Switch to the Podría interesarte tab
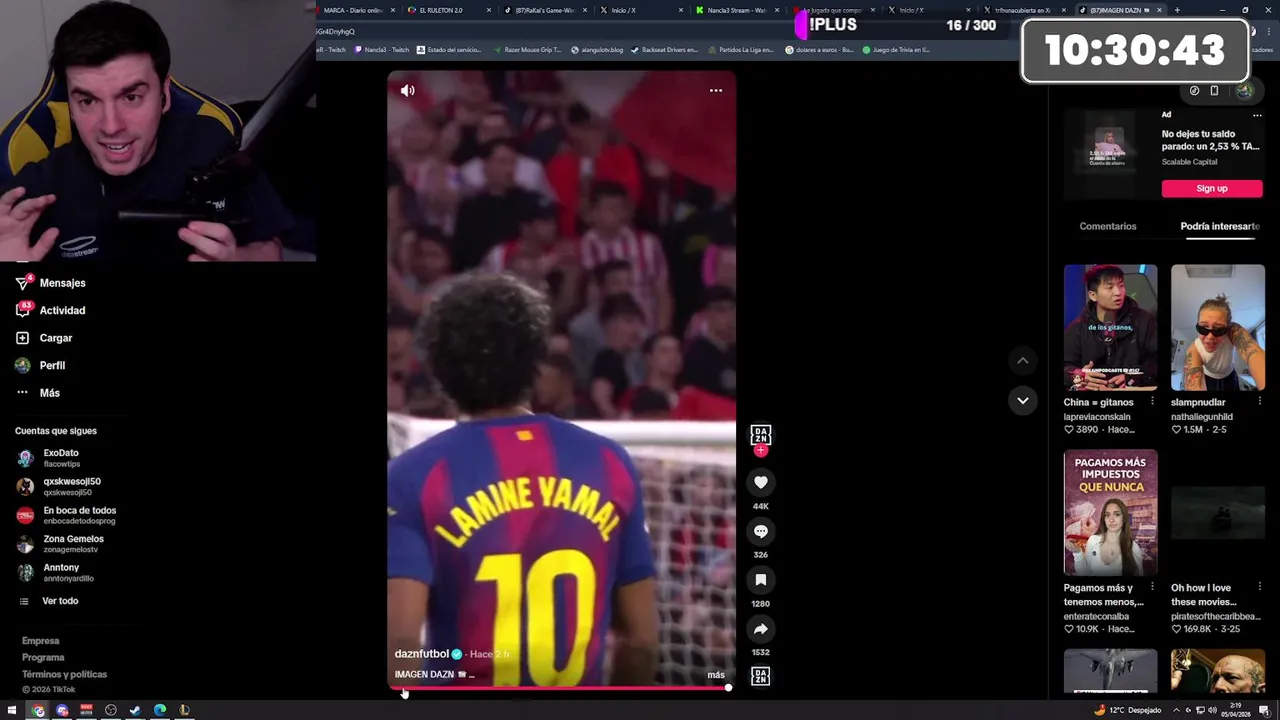The width and height of the screenshot is (1280, 720). click(x=1220, y=226)
